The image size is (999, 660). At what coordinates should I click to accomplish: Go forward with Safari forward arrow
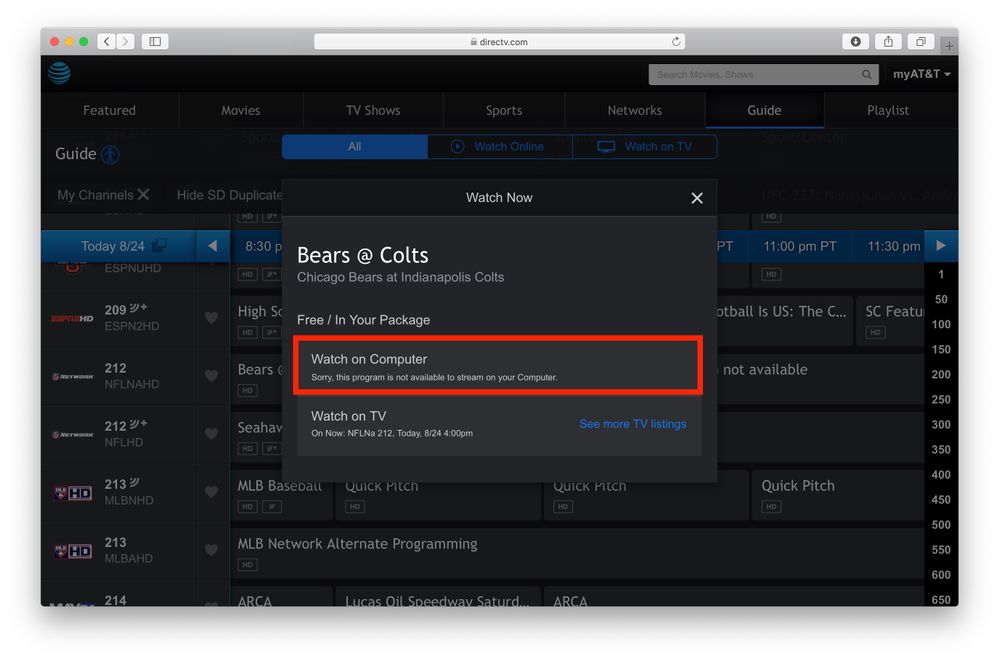(x=126, y=41)
